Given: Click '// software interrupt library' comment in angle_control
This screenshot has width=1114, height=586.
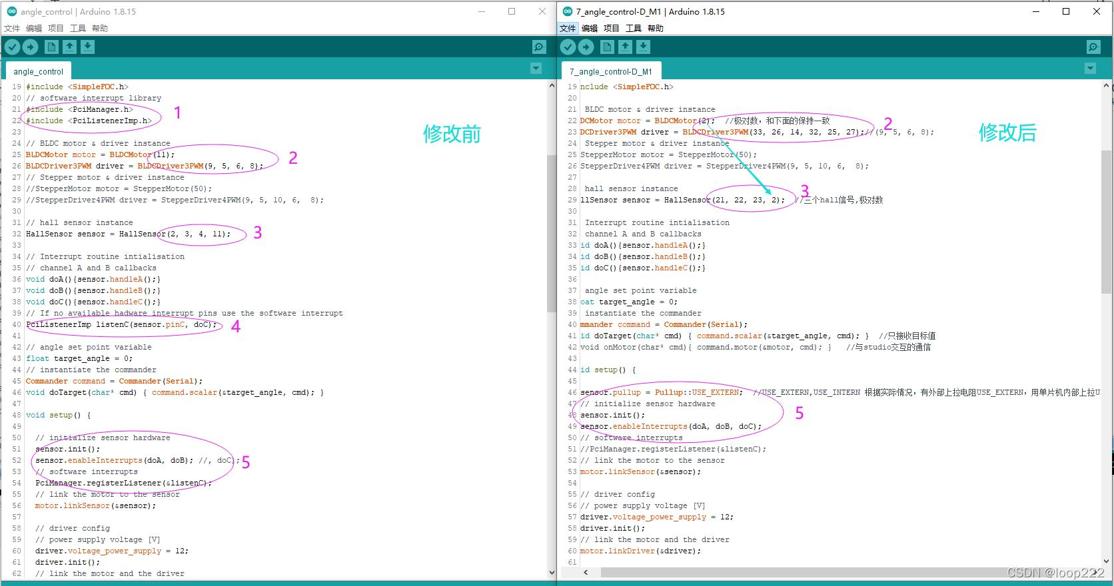Looking at the screenshot, I should click(x=93, y=98).
